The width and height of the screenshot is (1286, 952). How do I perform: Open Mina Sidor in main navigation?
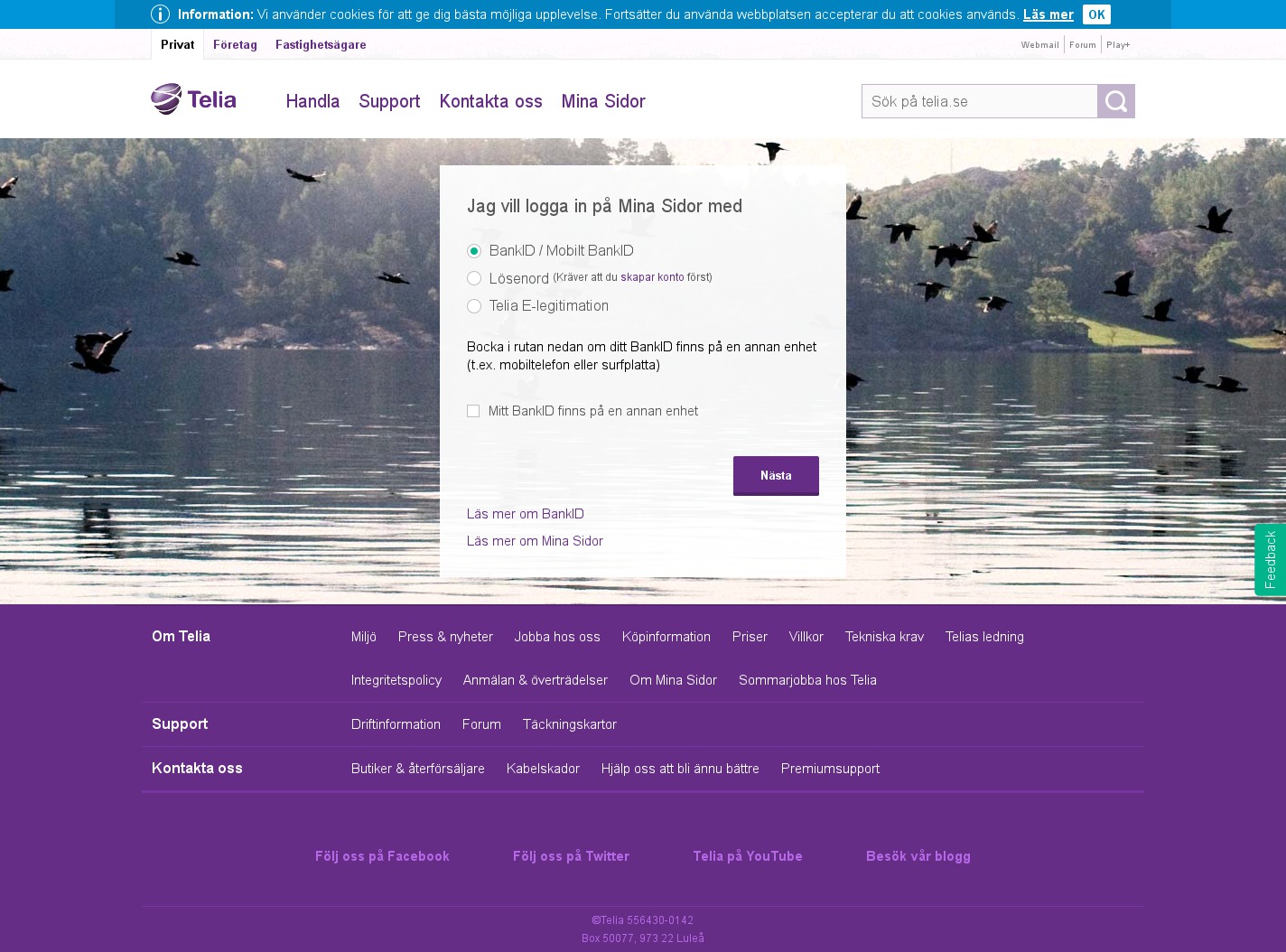tap(603, 101)
